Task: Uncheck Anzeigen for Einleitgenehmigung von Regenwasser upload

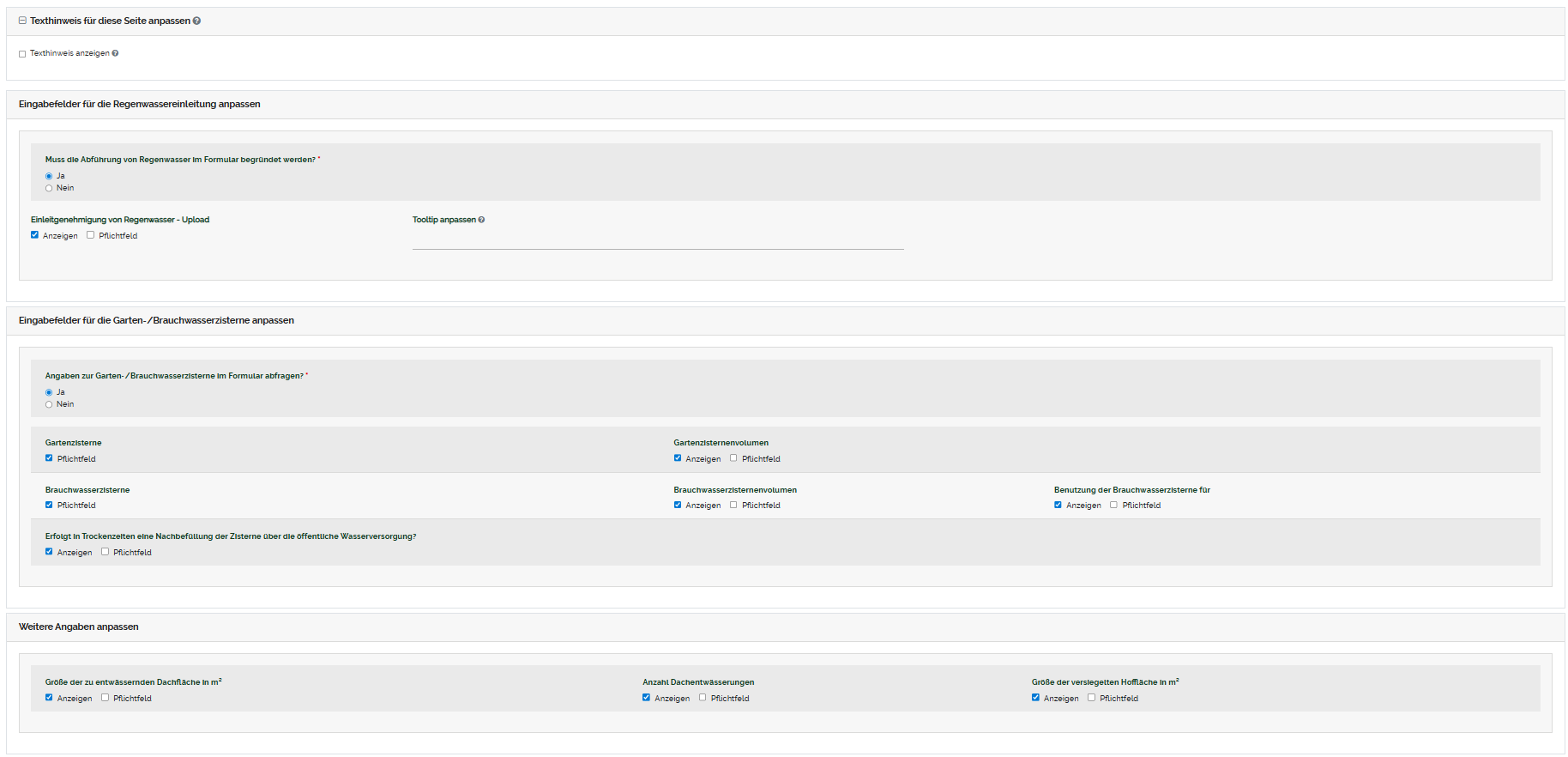Action: tap(35, 235)
